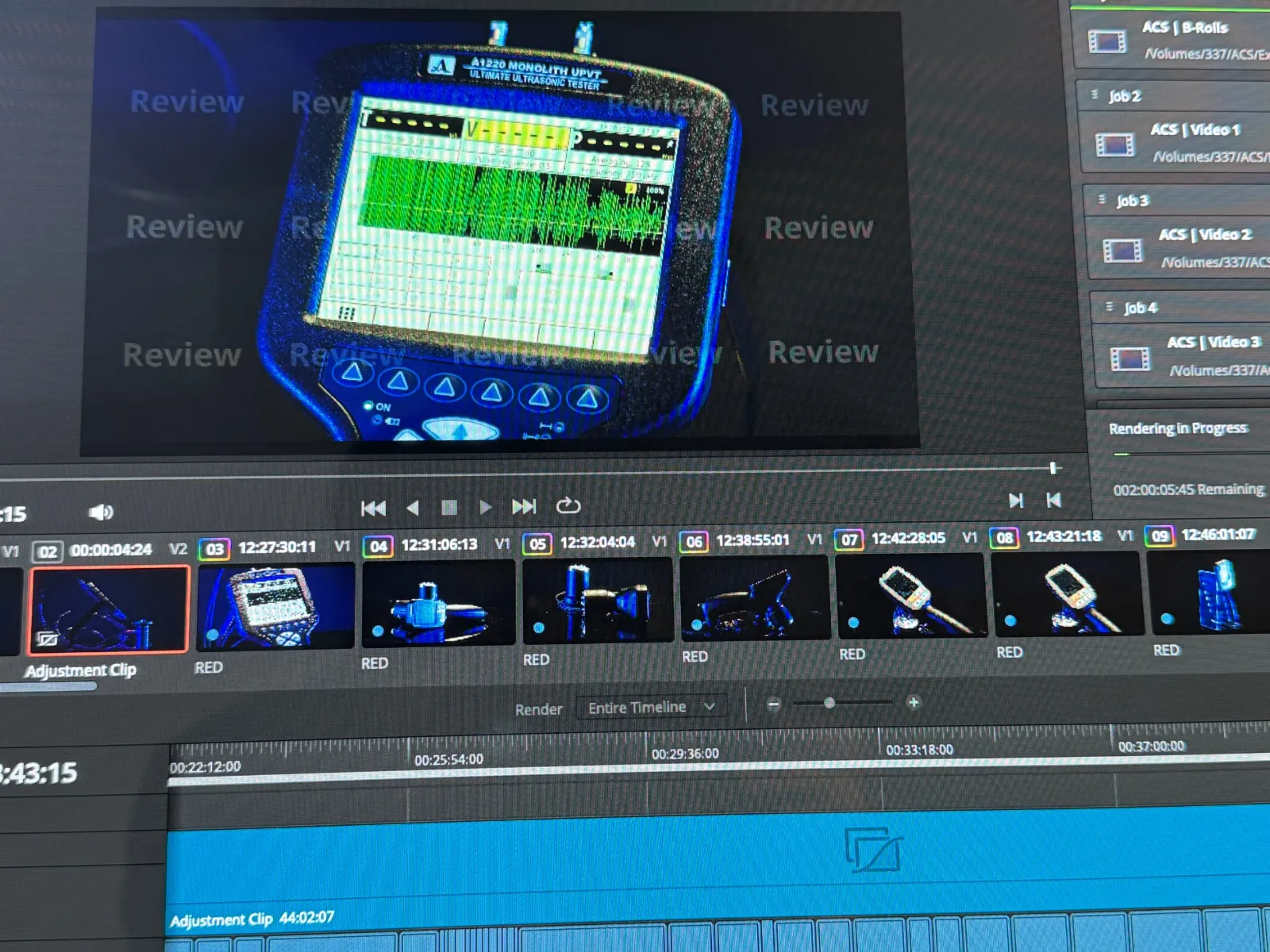This screenshot has height=952, width=1270.
Task: Select clip 03 thumbnail at 12:27:30:11
Action: (275, 607)
